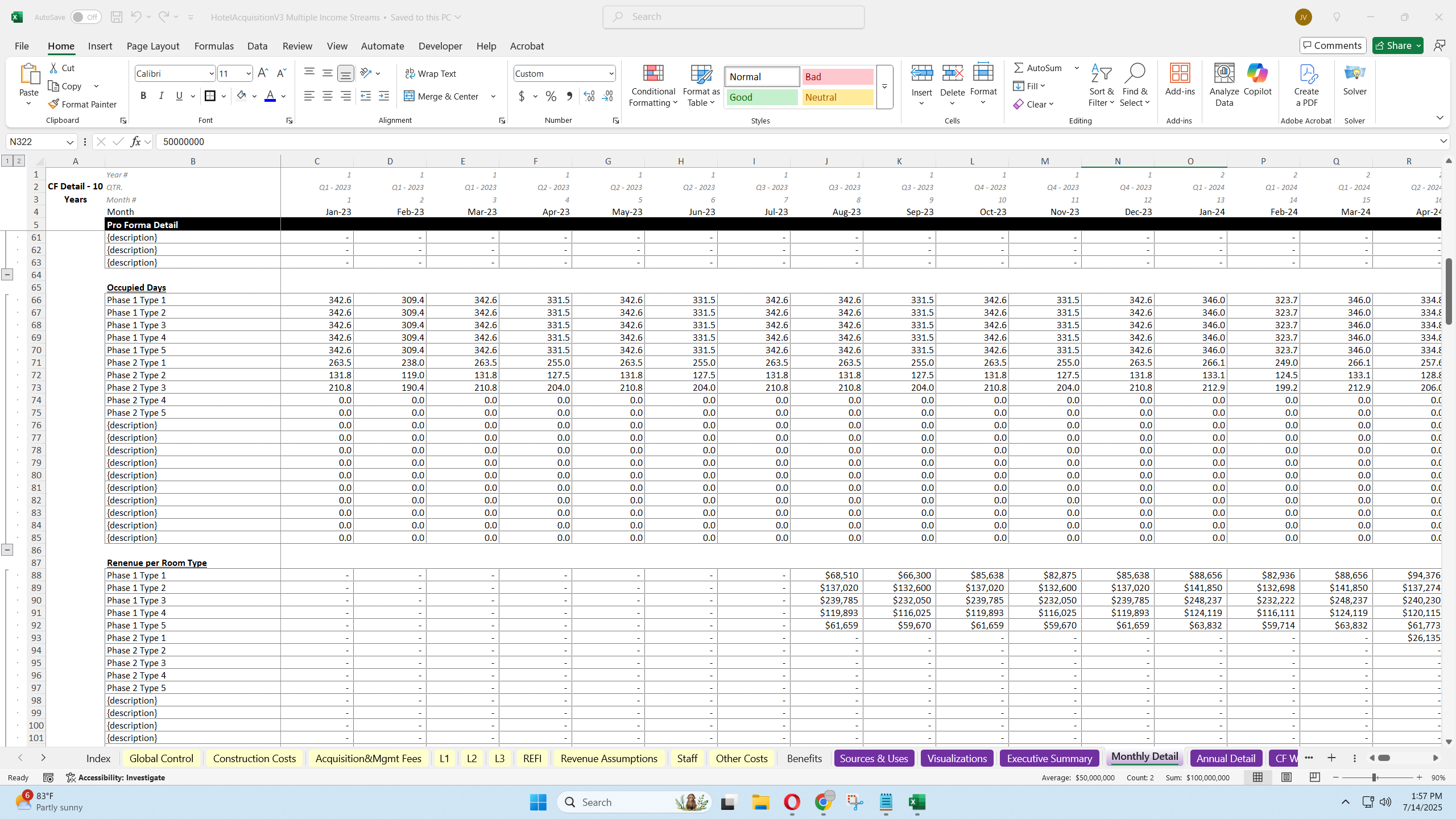Apply the Percent Style format

(549, 96)
